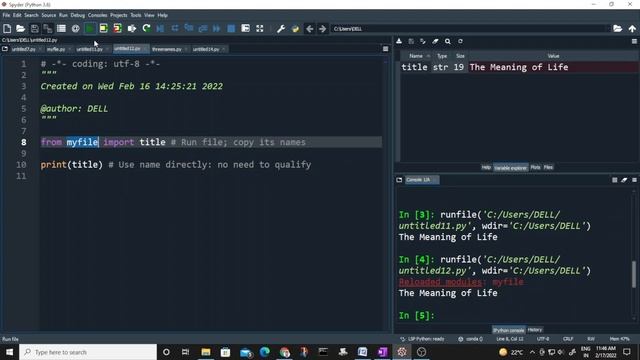Clear console variables eraser icon
The height and width of the screenshot is (360, 640).
click(624, 180)
